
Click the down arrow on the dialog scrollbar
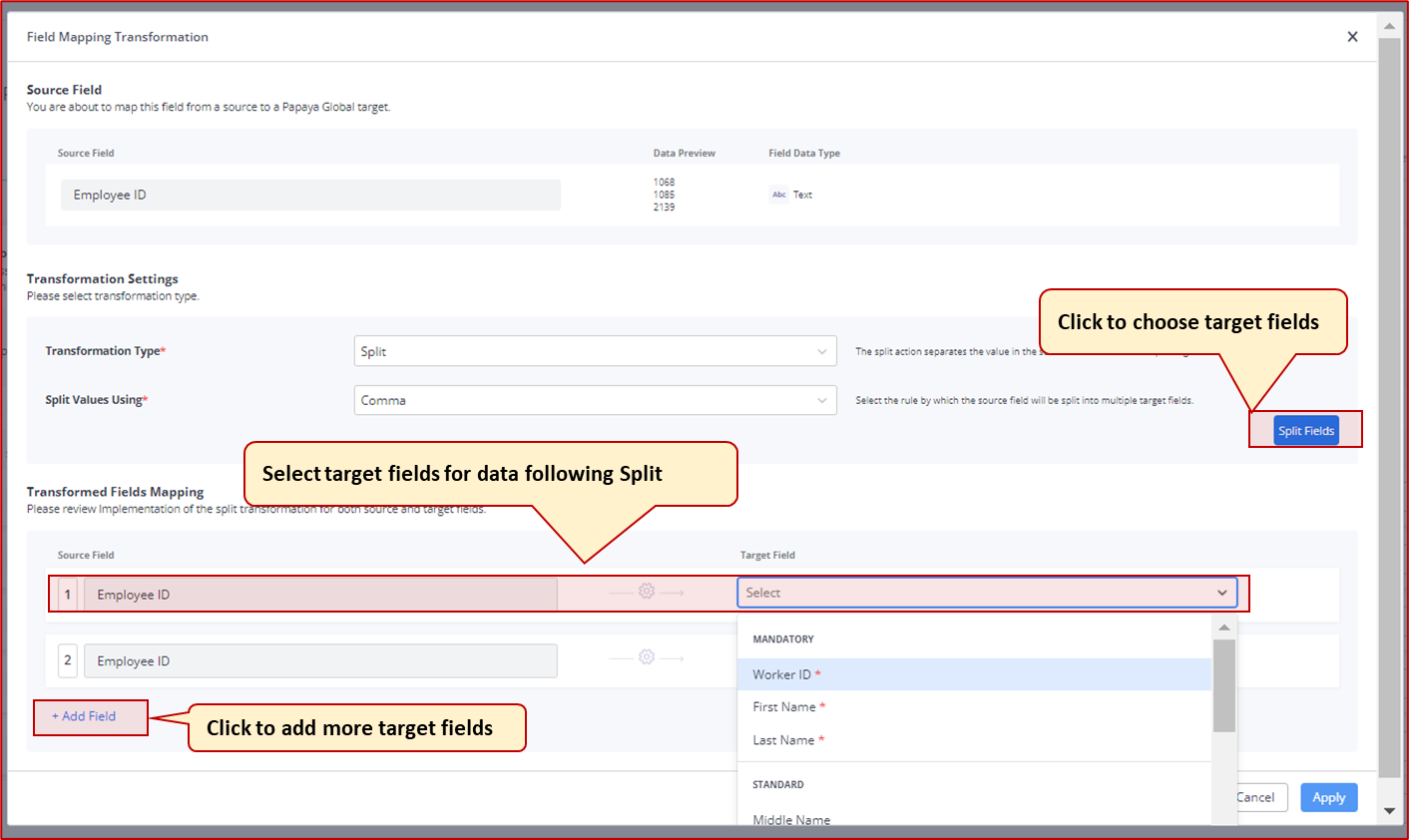point(1390,811)
